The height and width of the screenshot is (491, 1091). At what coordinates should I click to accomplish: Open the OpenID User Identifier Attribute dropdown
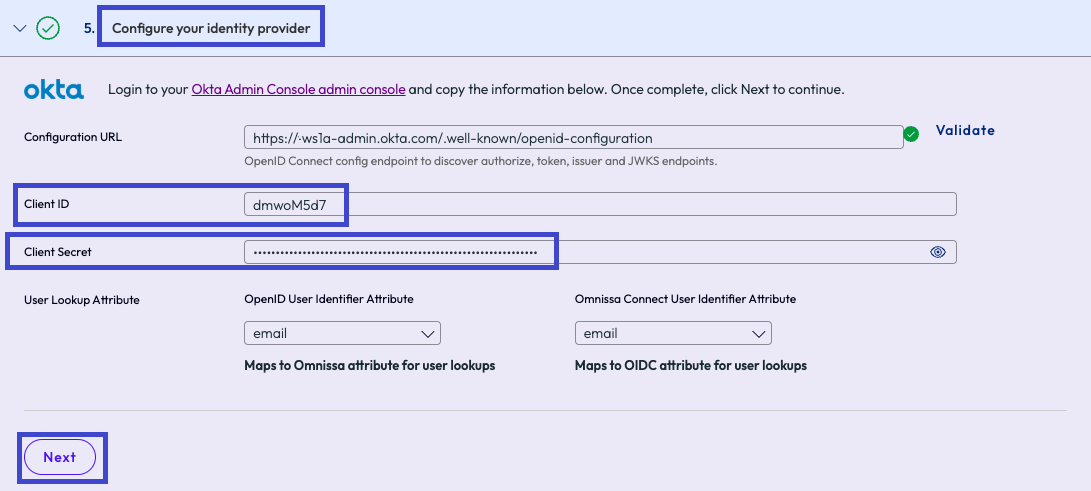342,333
